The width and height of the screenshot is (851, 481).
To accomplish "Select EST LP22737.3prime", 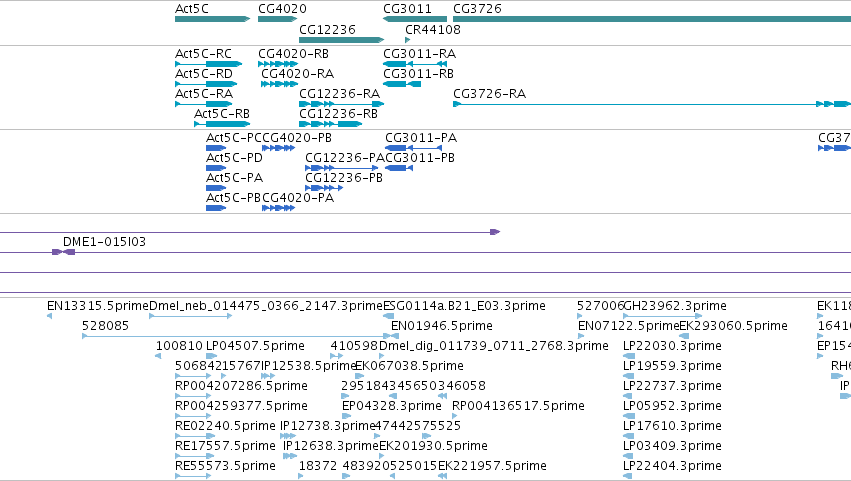I will 672,387.
